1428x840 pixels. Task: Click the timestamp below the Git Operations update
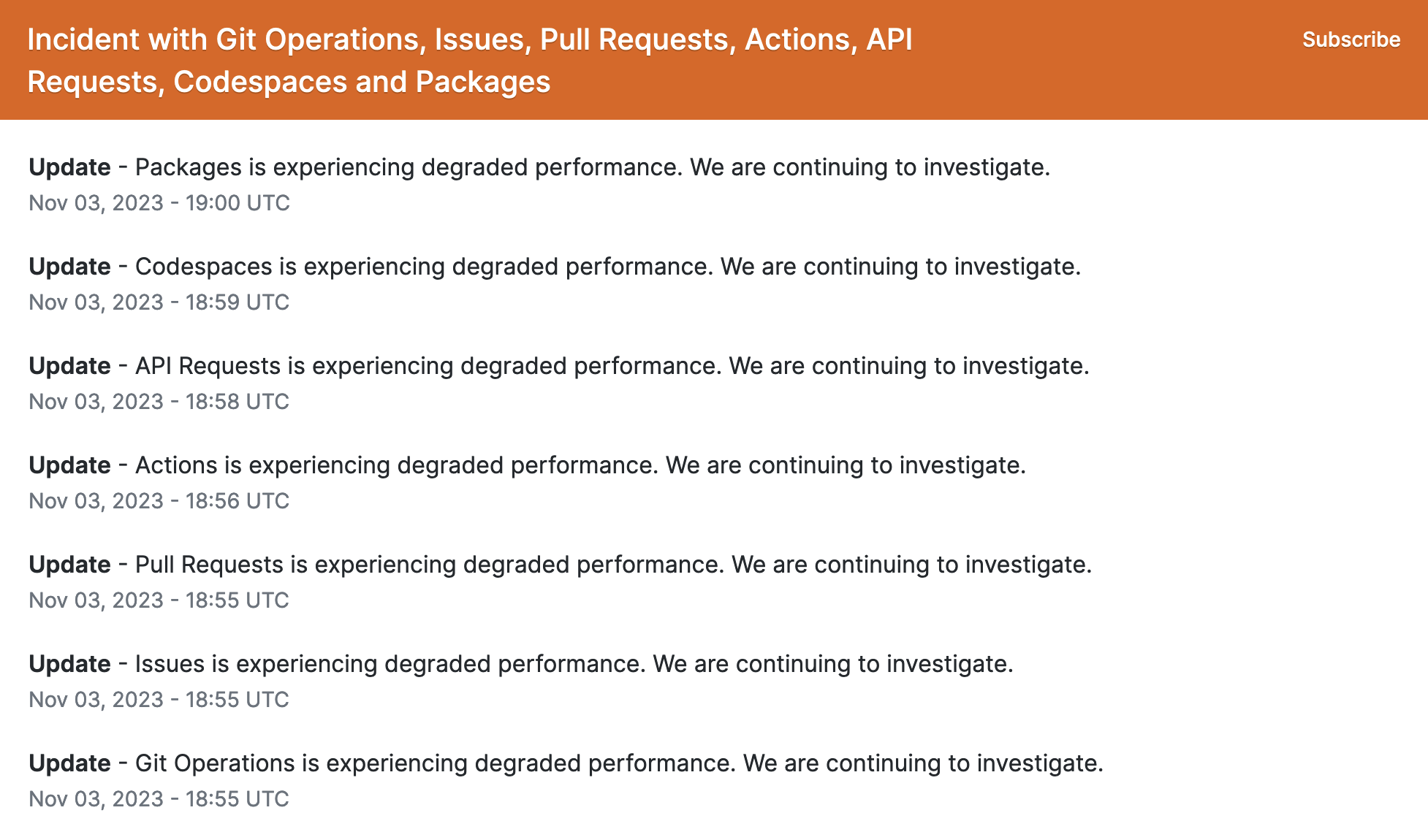(159, 799)
